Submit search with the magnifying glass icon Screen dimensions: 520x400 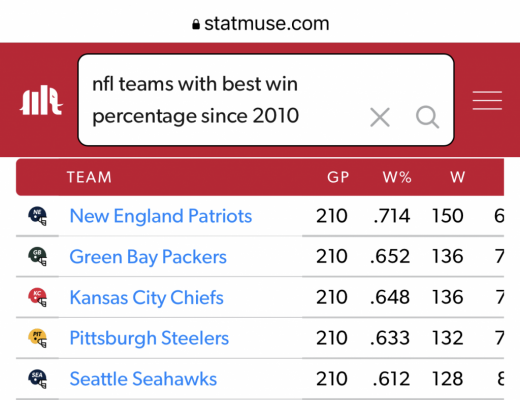[x=427, y=117]
